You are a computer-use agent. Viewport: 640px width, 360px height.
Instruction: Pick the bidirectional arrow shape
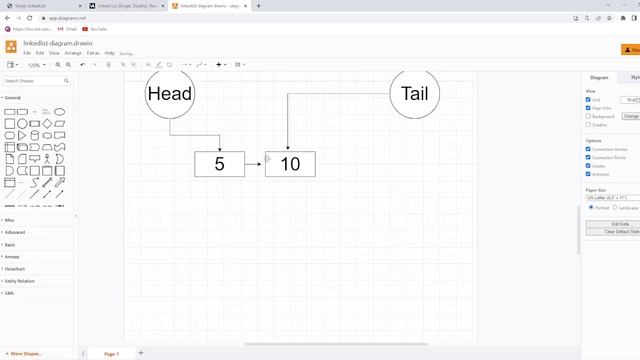click(47, 182)
